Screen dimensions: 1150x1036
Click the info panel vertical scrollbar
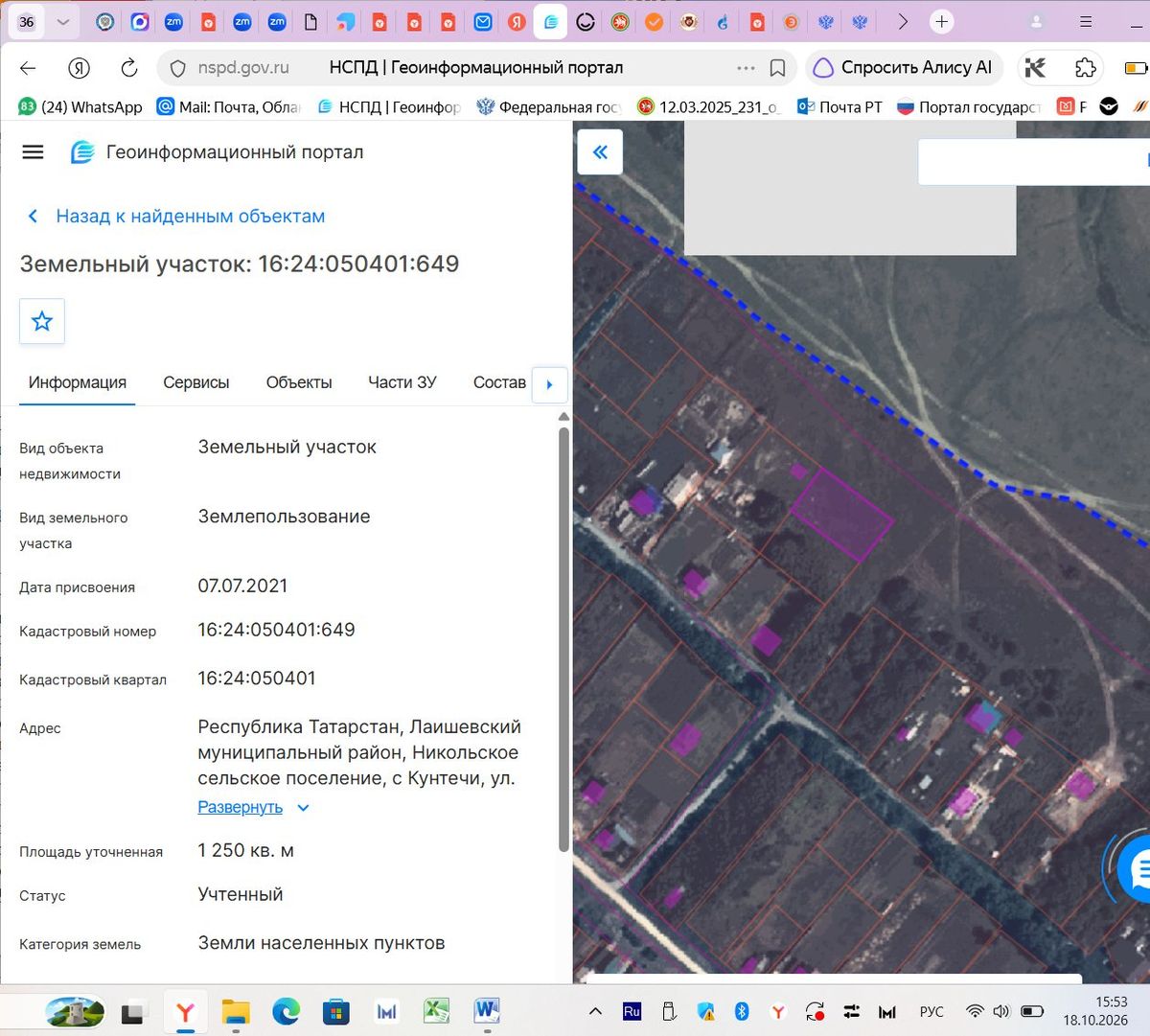[563, 637]
